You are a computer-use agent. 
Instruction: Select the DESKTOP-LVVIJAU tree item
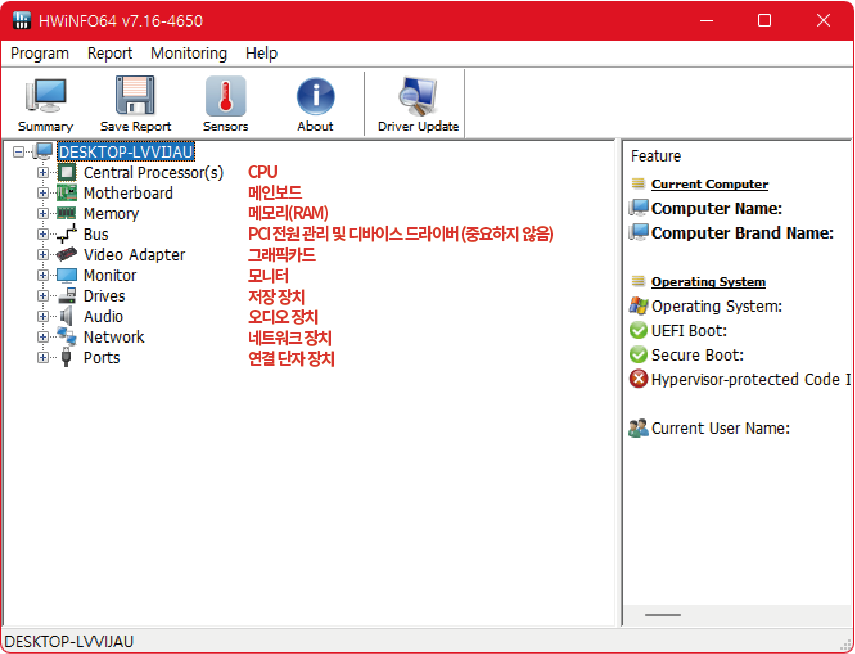click(x=126, y=152)
